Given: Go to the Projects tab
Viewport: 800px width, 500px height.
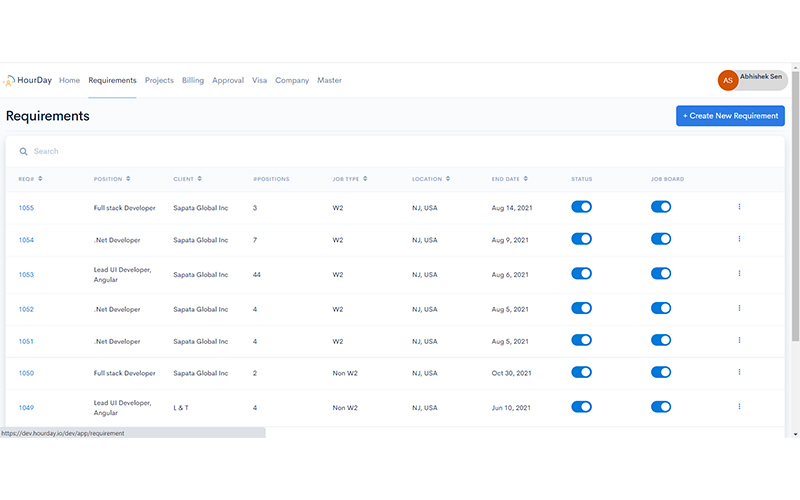Looking at the screenshot, I should tap(159, 80).
